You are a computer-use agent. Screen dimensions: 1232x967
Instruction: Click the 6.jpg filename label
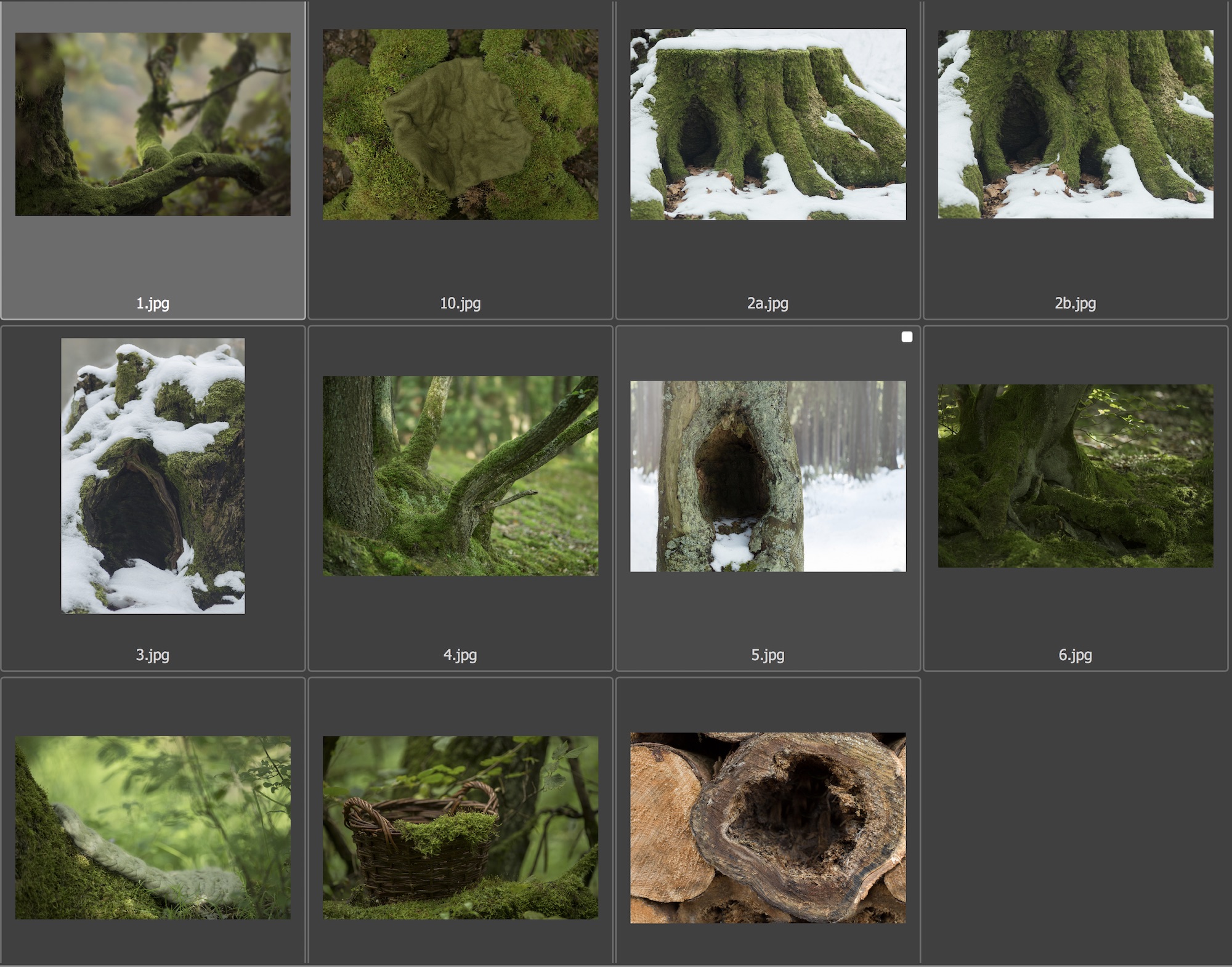[1076, 655]
